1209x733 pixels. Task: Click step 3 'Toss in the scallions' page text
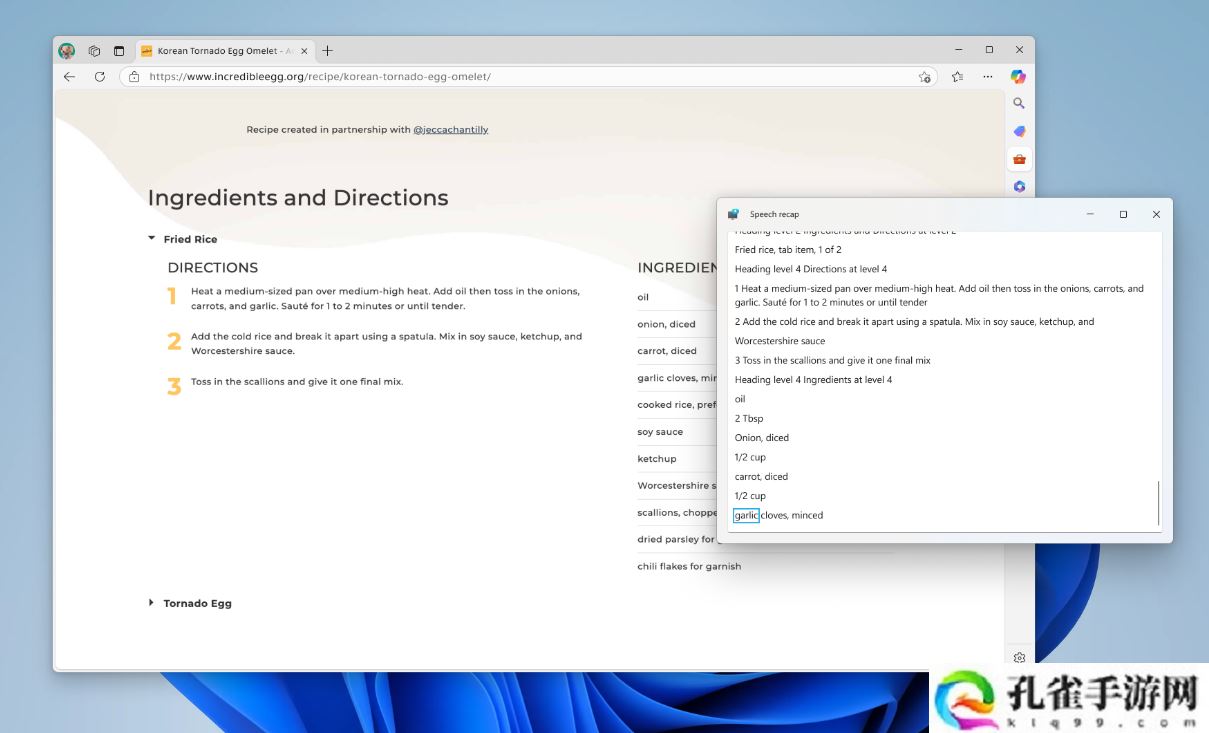point(297,381)
